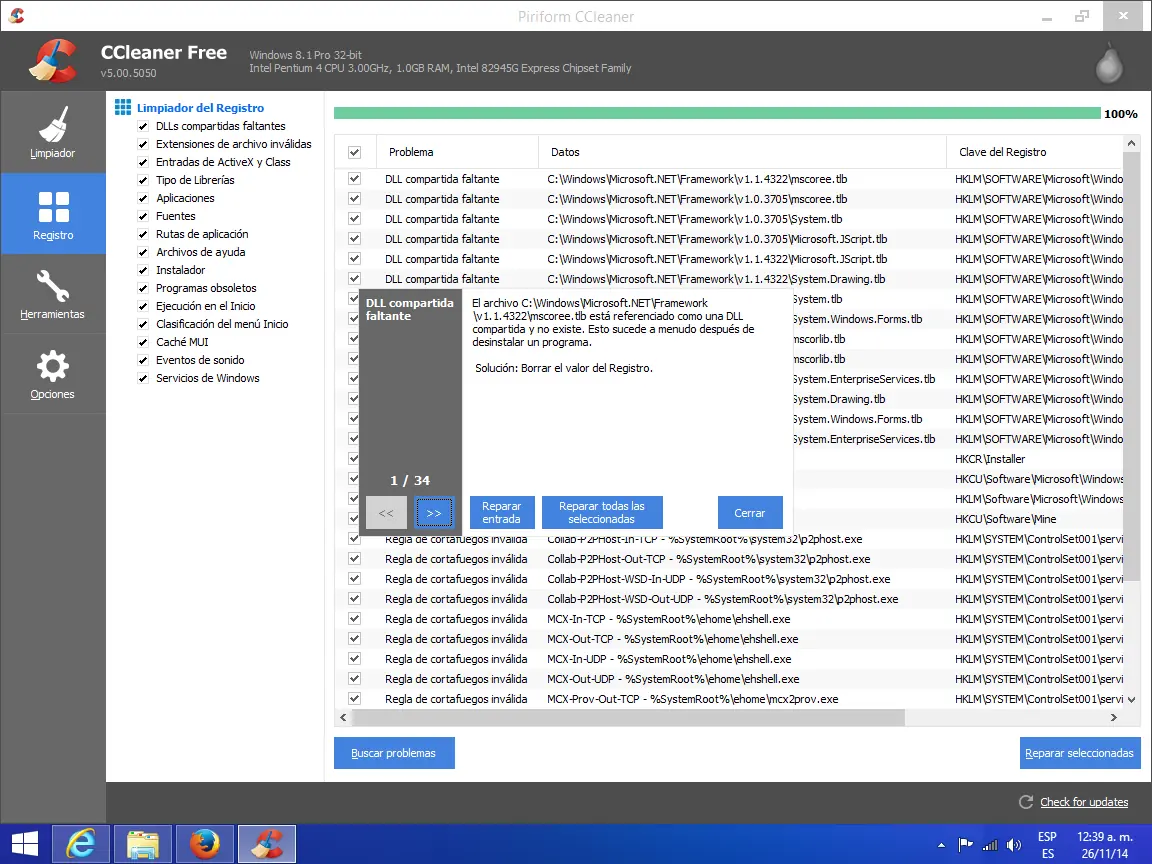This screenshot has height=864, width=1152.
Task: Disable the Servicios de Windows scan option
Action: tap(144, 378)
